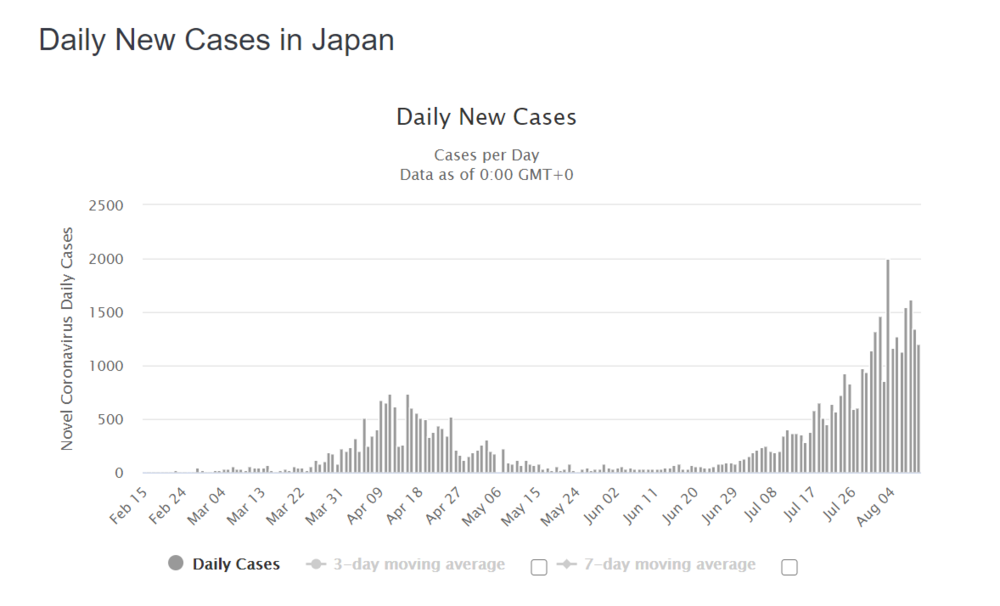Image resolution: width=1000 pixels, height=606 pixels.
Task: Enable the checkbox after 7-day moving average
Action: point(789,567)
